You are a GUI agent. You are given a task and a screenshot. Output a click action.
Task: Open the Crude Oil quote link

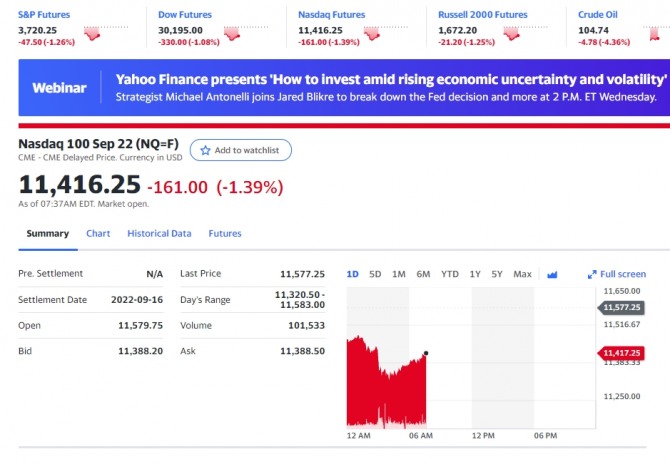click(598, 15)
